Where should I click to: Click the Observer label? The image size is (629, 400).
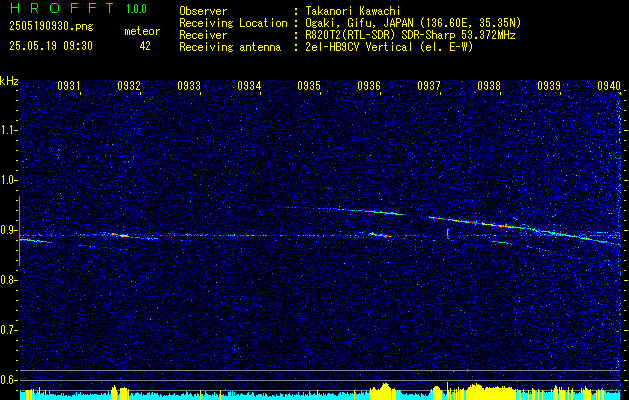[203, 11]
